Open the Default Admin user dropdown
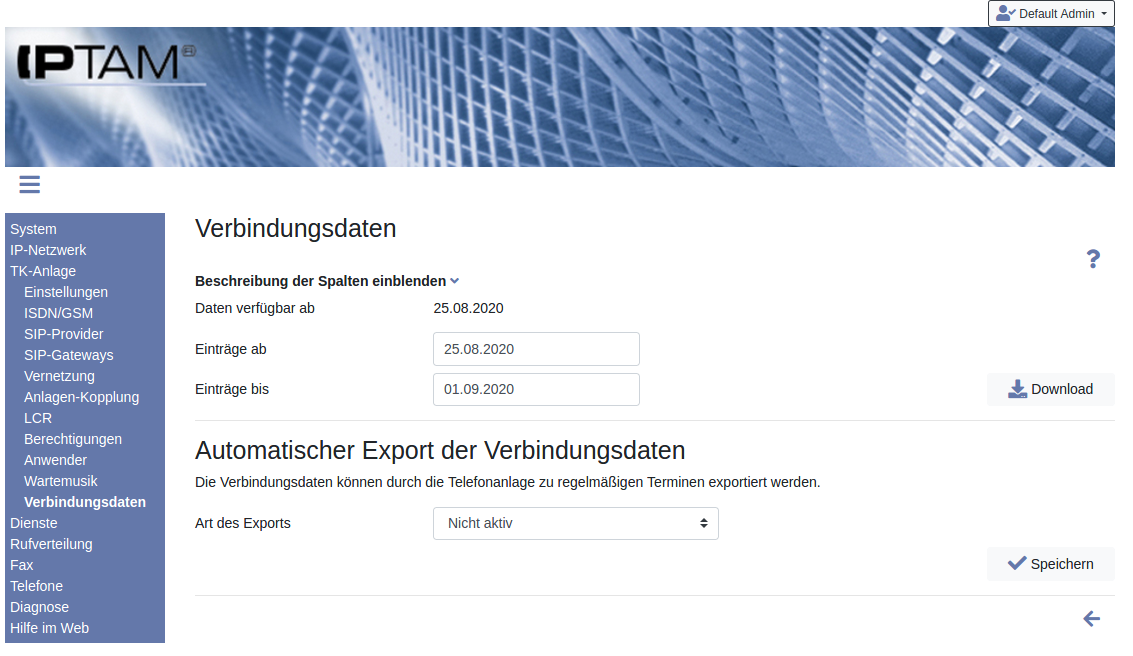Viewport: 1133px width, 656px height. [1051, 14]
